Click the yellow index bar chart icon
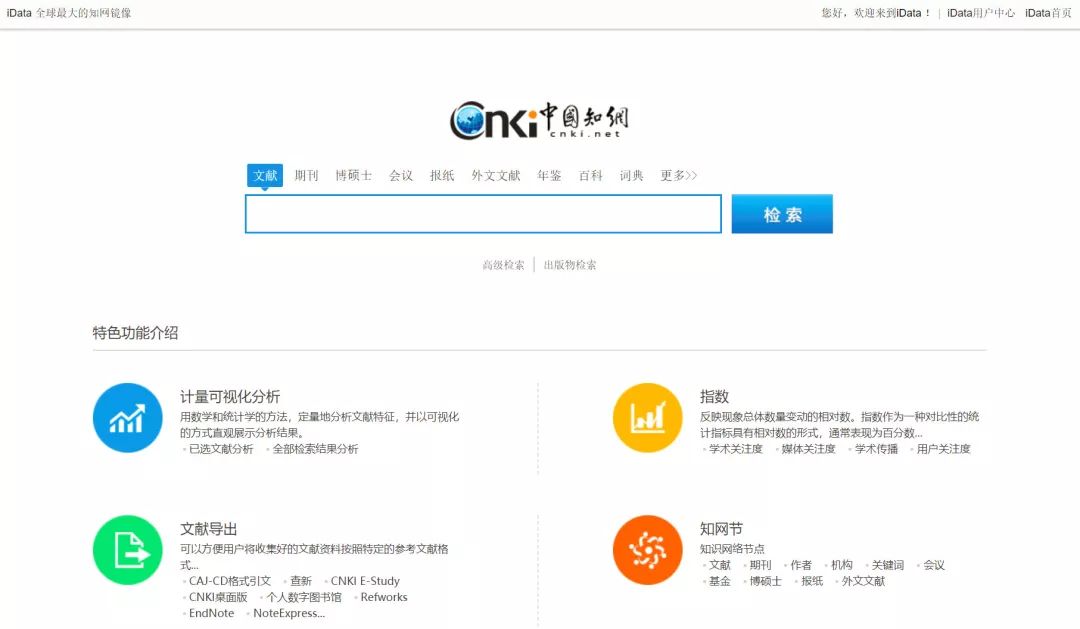This screenshot has height=629, width=1080. coord(647,418)
